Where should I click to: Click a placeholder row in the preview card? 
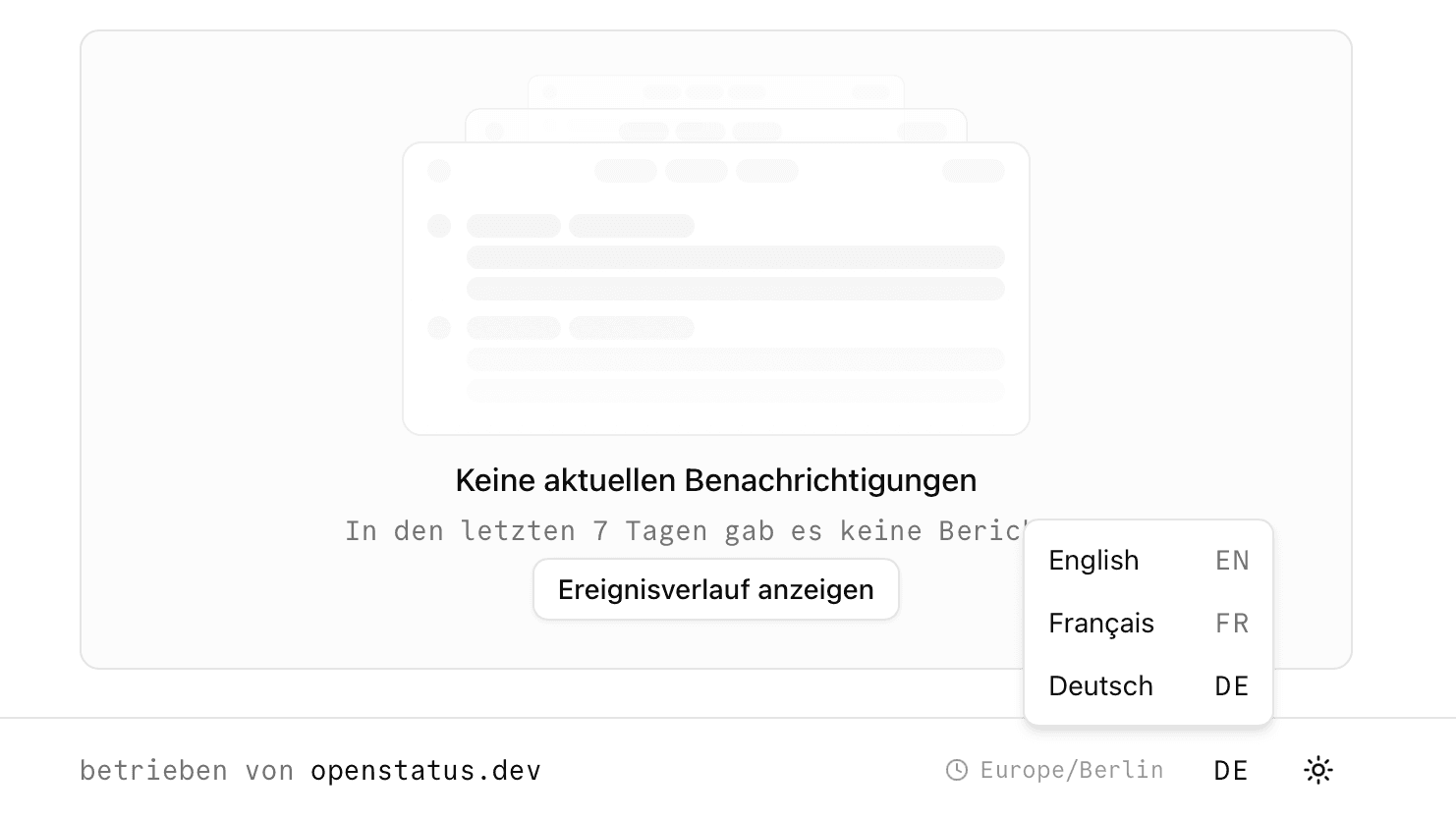pyautogui.click(x=736, y=257)
